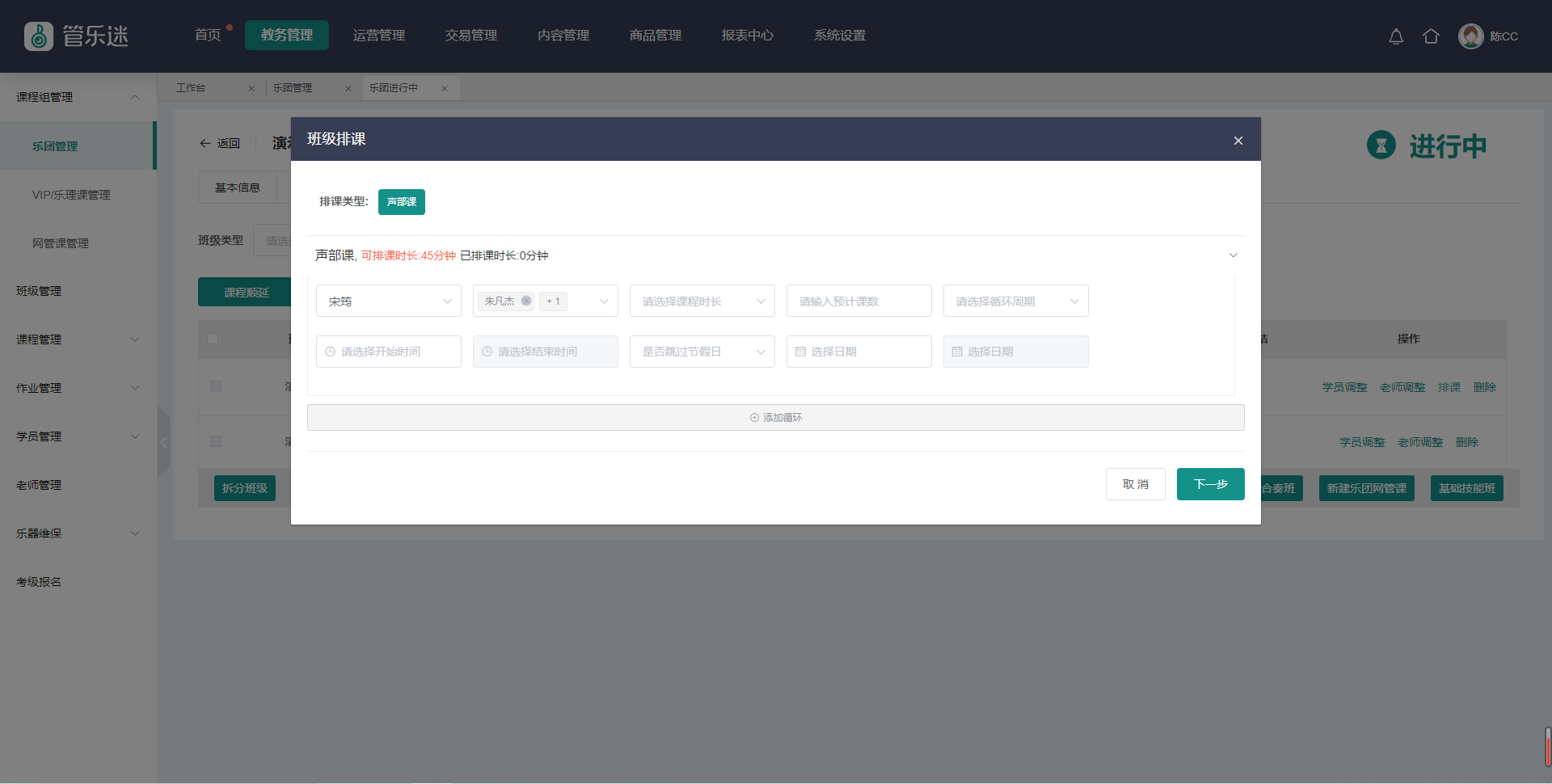Collapse the 声部课 section chevron

click(x=1233, y=255)
